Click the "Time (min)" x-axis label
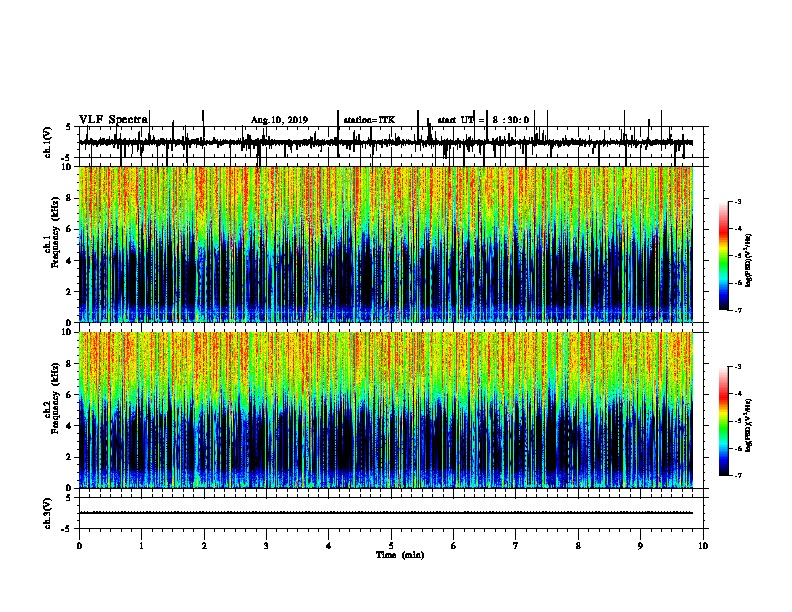The width and height of the screenshot is (792, 612). click(x=400, y=555)
